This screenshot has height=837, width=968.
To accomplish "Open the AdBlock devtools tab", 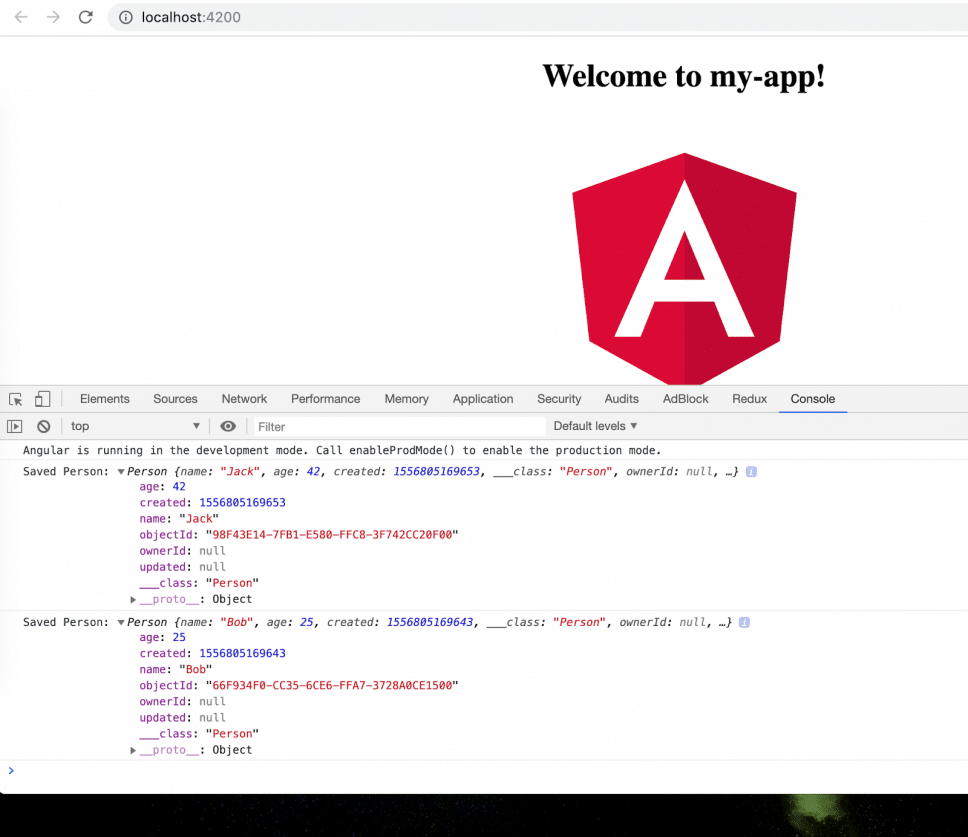I will point(685,399).
